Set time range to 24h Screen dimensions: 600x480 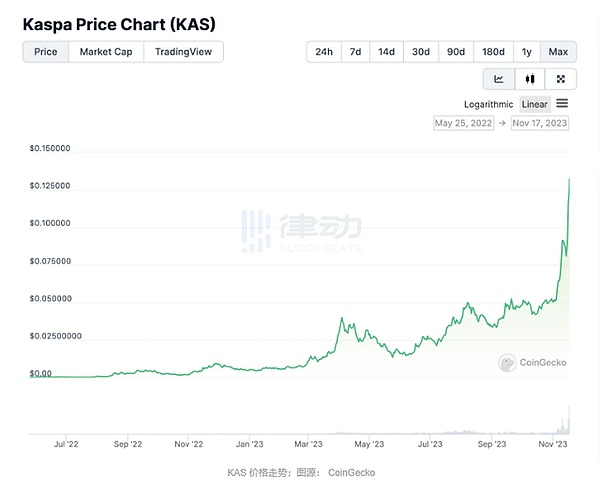(324, 52)
